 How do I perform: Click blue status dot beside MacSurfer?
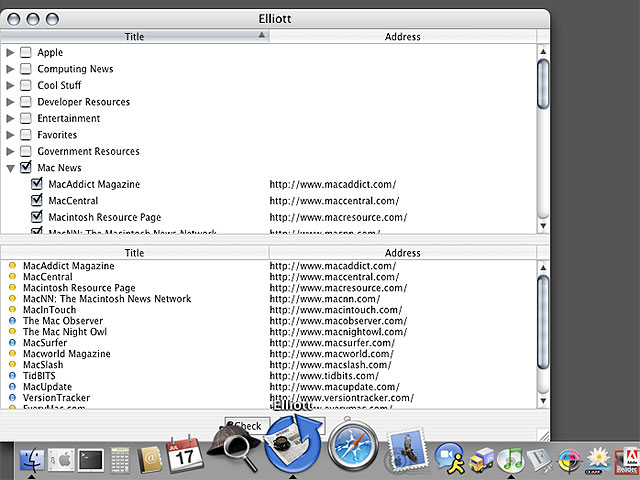click(13, 343)
